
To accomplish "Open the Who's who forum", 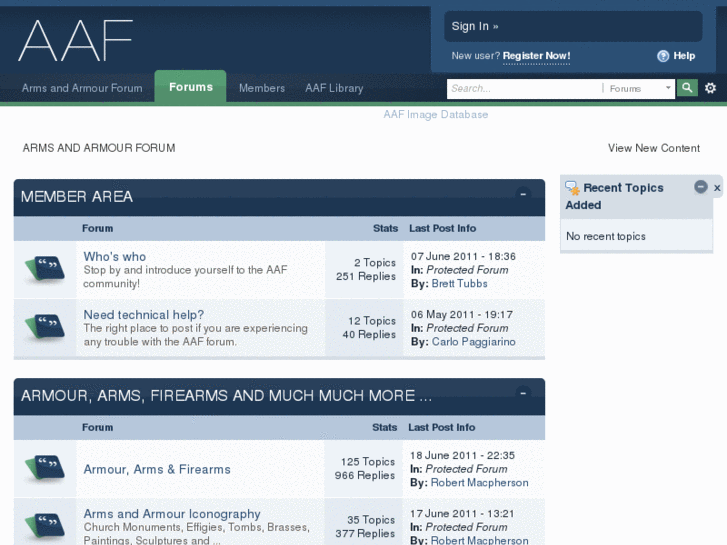I will pyautogui.click(x=115, y=256).
